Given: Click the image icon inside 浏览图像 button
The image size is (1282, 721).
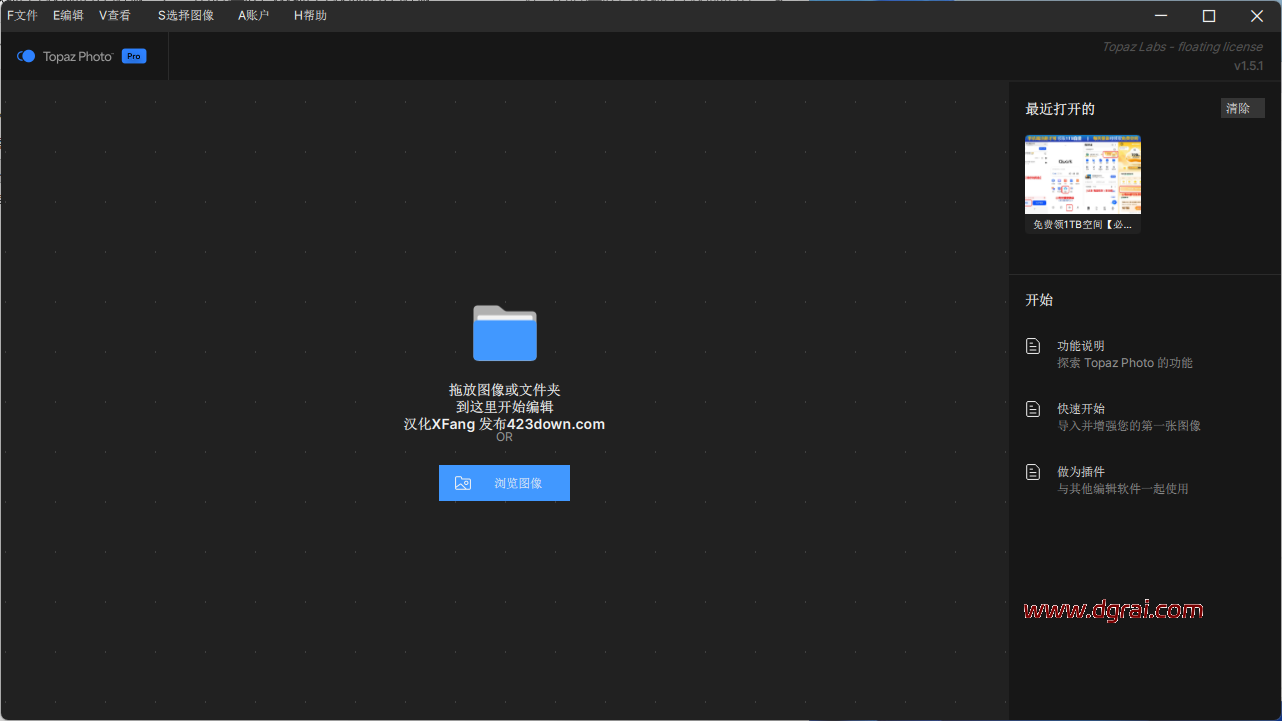Looking at the screenshot, I should (x=463, y=483).
